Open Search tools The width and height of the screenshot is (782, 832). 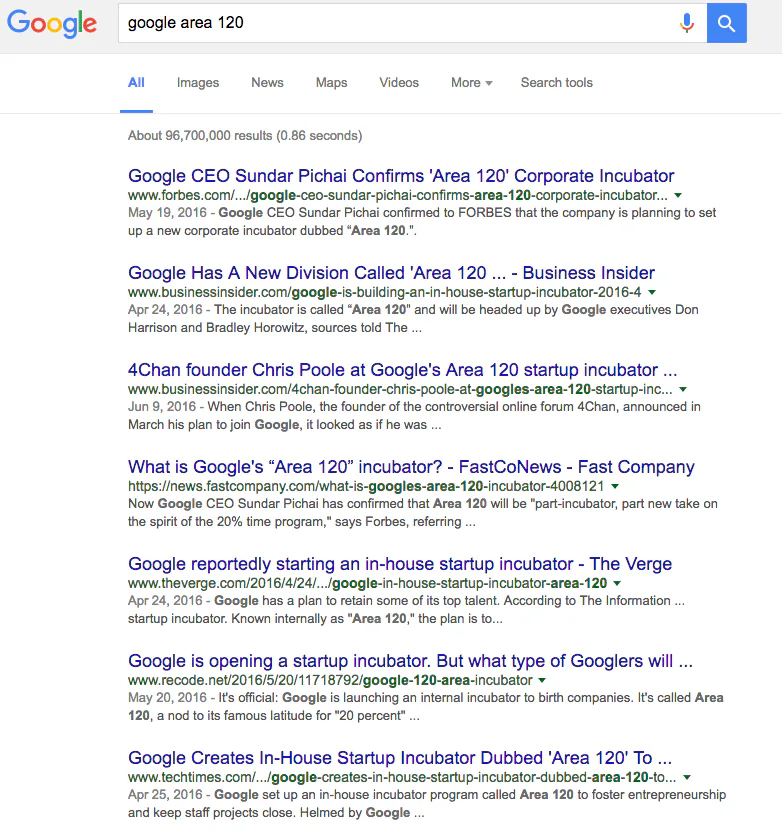click(557, 83)
